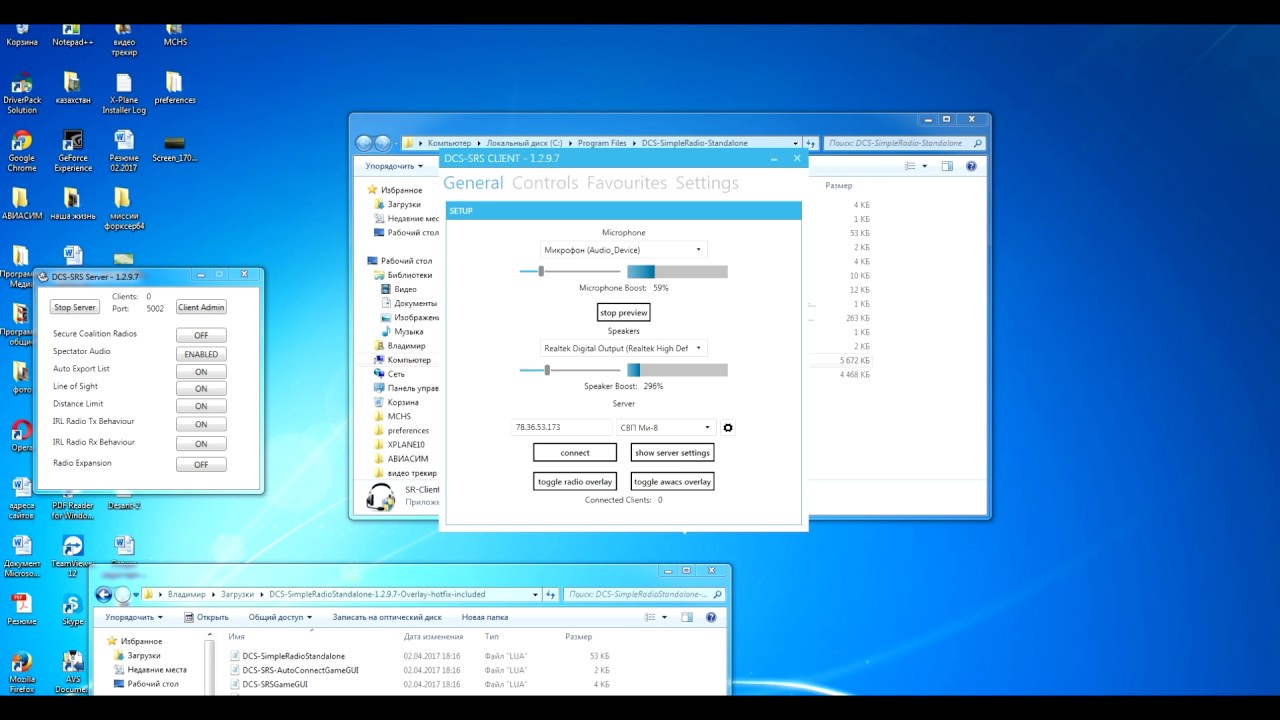
Task: Select the АВИАСИМ desktop folder icon
Action: [21, 204]
